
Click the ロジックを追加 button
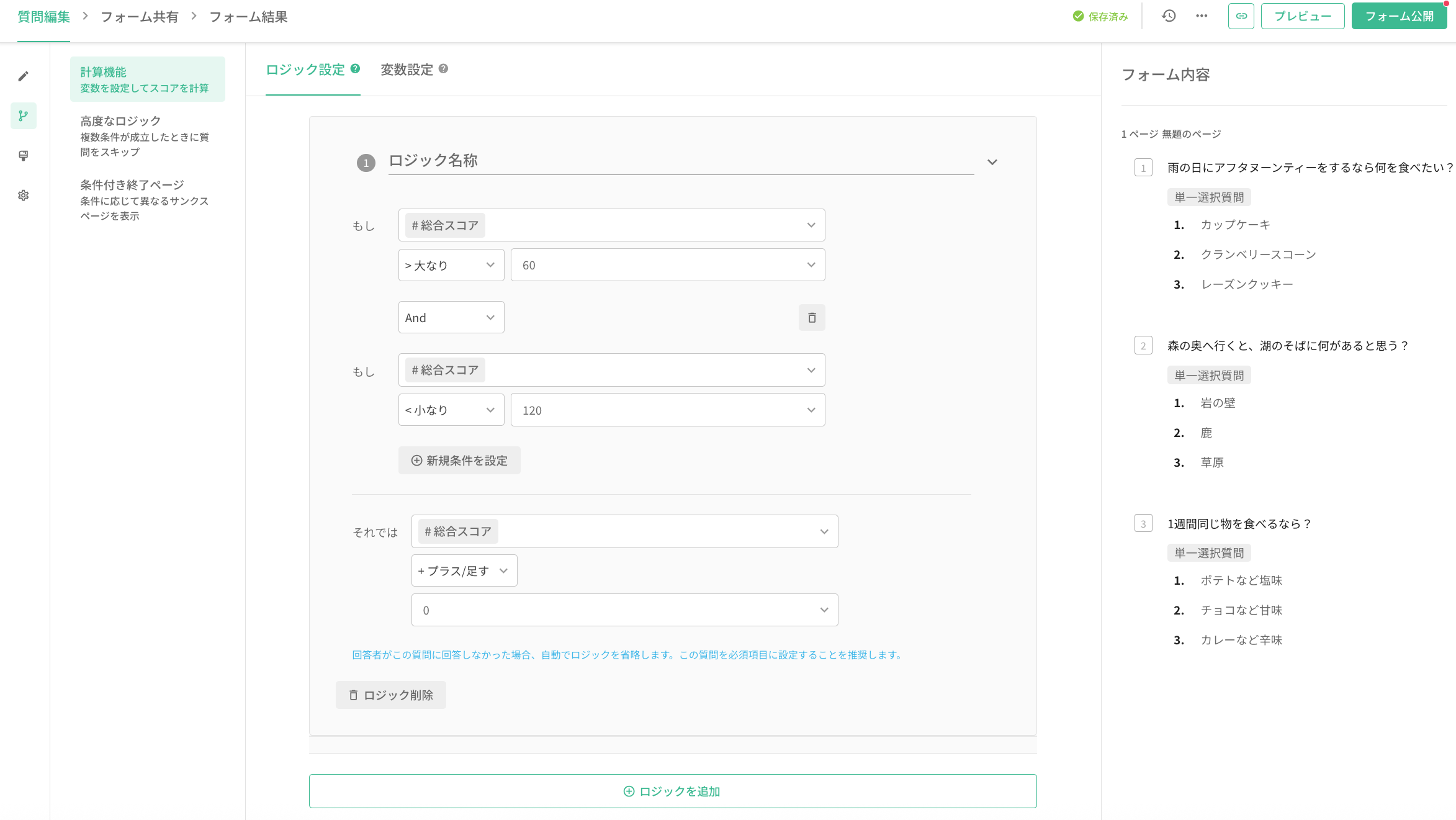(x=672, y=791)
